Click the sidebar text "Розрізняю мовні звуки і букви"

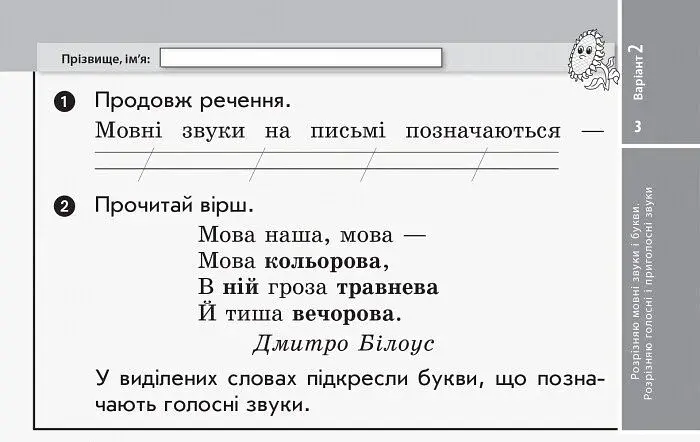[636, 294]
